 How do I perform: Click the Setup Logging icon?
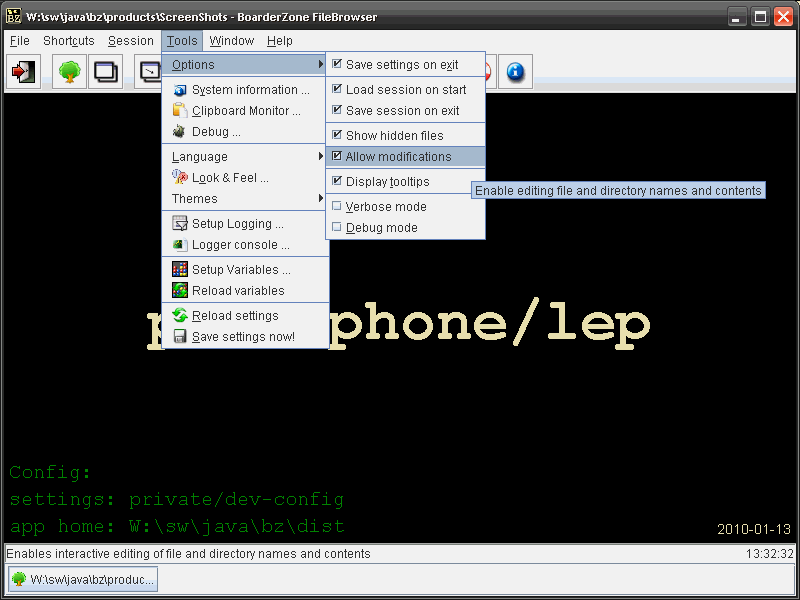(180, 223)
